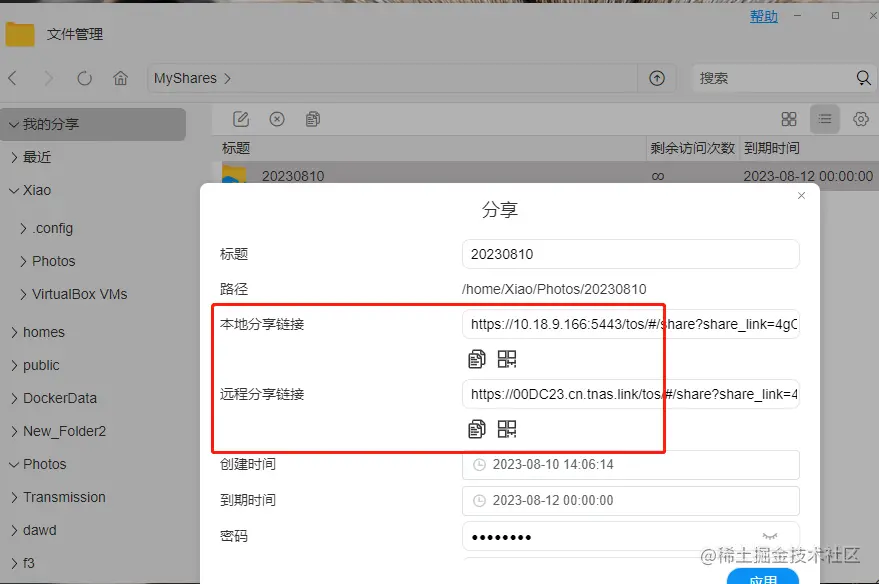The image size is (879, 584).
Task: Expand Photos under Xiao
Action: (x=22, y=261)
